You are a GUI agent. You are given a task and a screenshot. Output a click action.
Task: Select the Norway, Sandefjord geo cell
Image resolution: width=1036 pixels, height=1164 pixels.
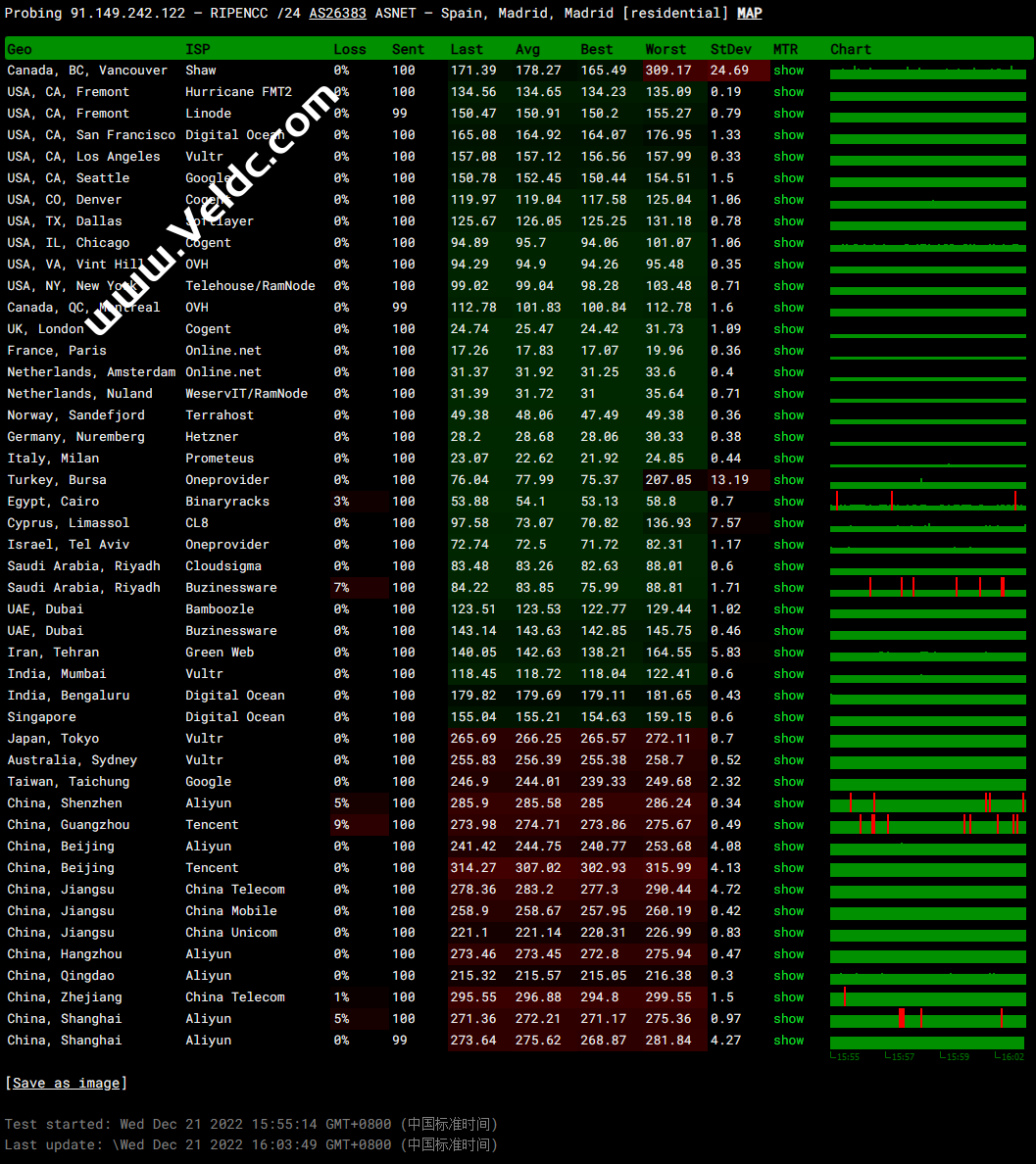click(x=75, y=415)
